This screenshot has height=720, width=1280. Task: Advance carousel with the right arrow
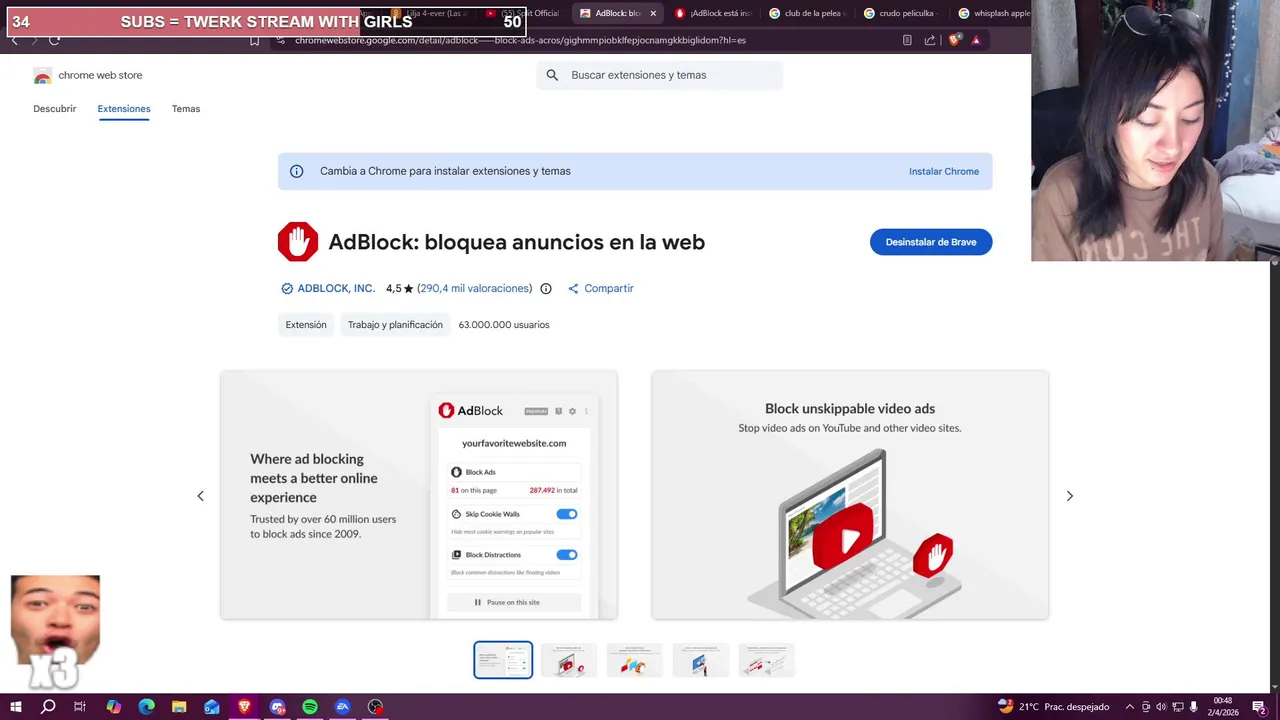coord(1069,496)
